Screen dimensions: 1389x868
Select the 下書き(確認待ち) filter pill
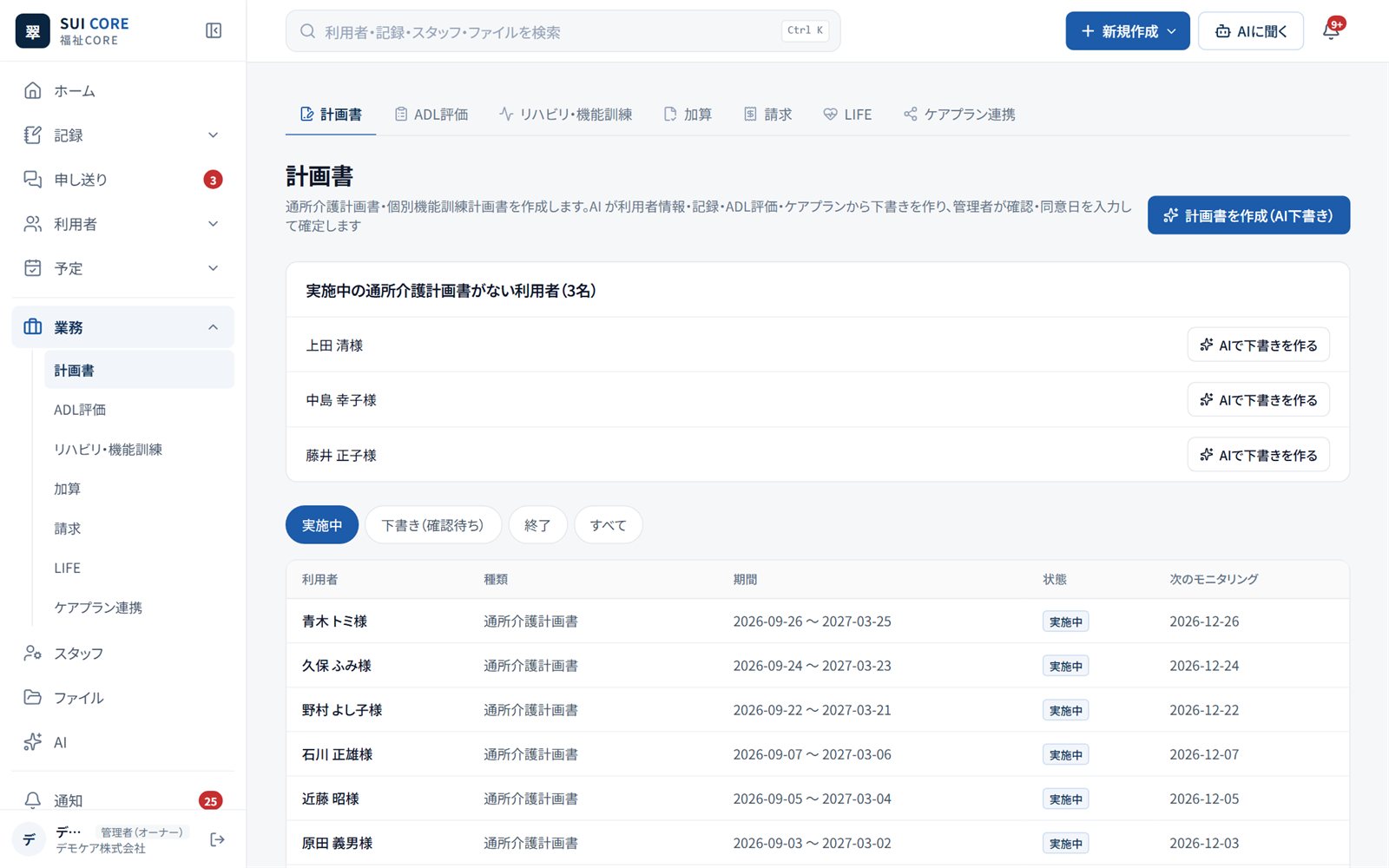coord(433,525)
